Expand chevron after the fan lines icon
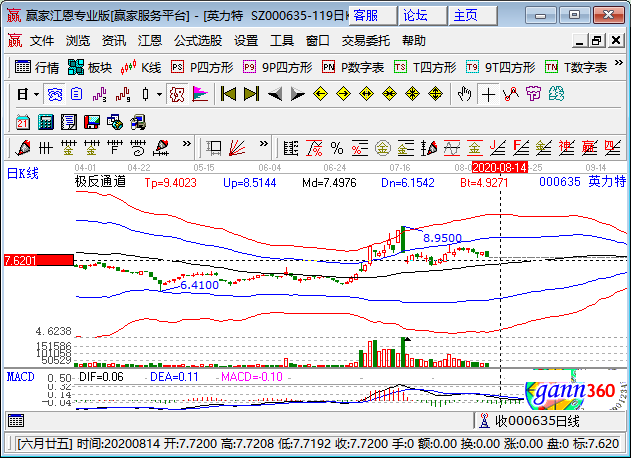 point(264,144)
